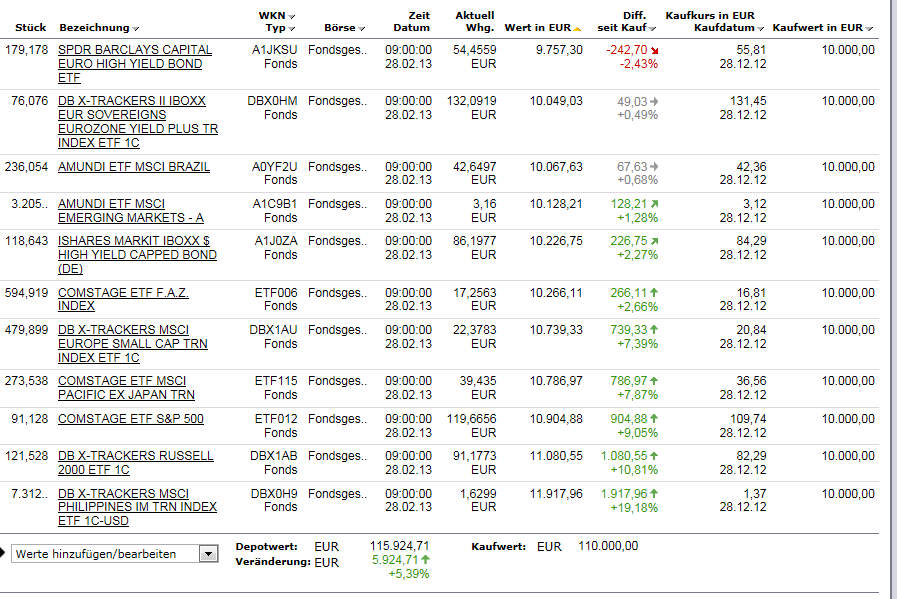
Task: Click green diagonal arrow next to 128,21
Action: [x=654, y=204]
